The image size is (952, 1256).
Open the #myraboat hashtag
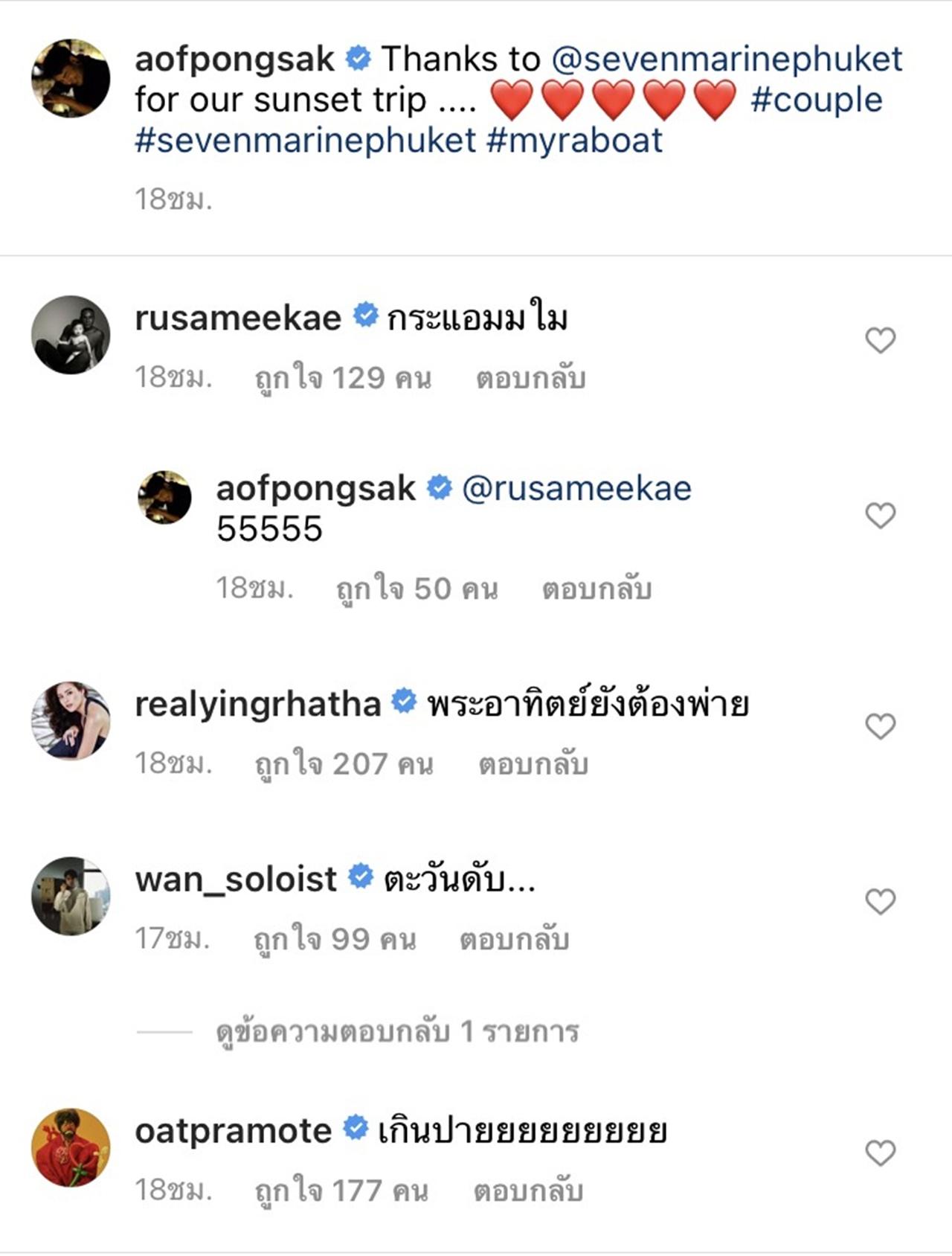(x=574, y=141)
